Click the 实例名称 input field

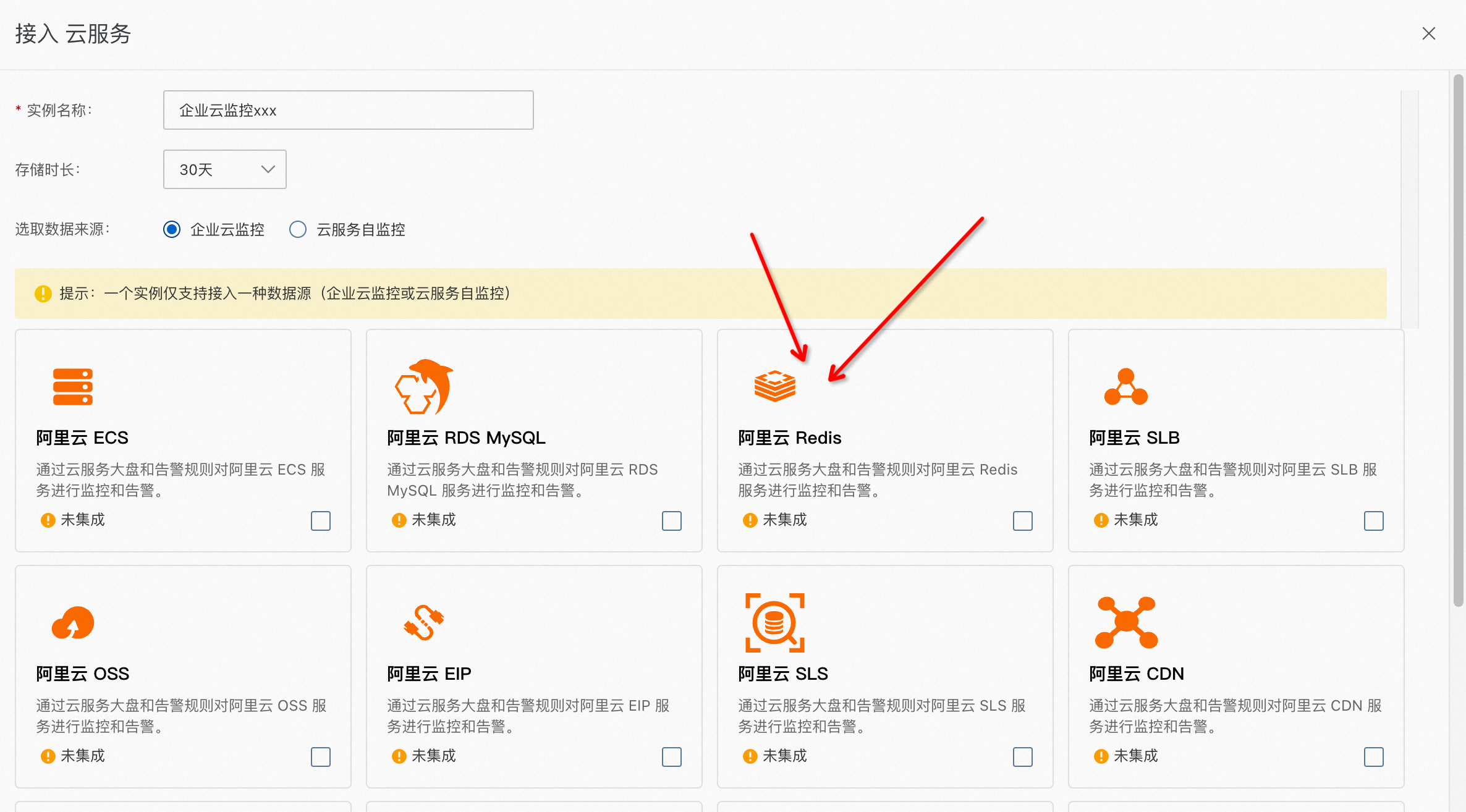349,110
